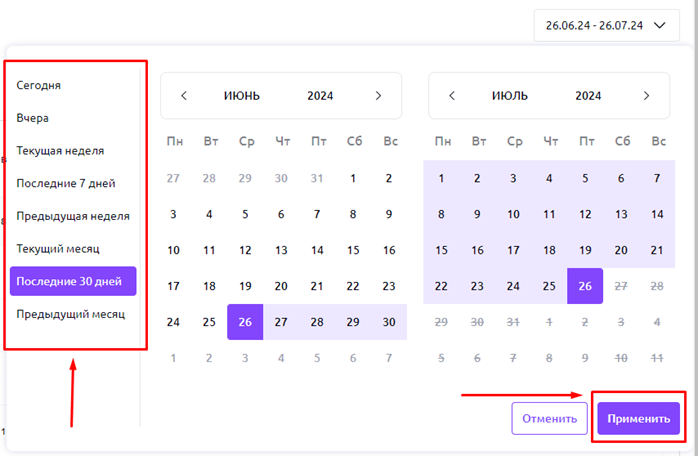
Task: Select July 15 in calendar
Action: [441, 250]
